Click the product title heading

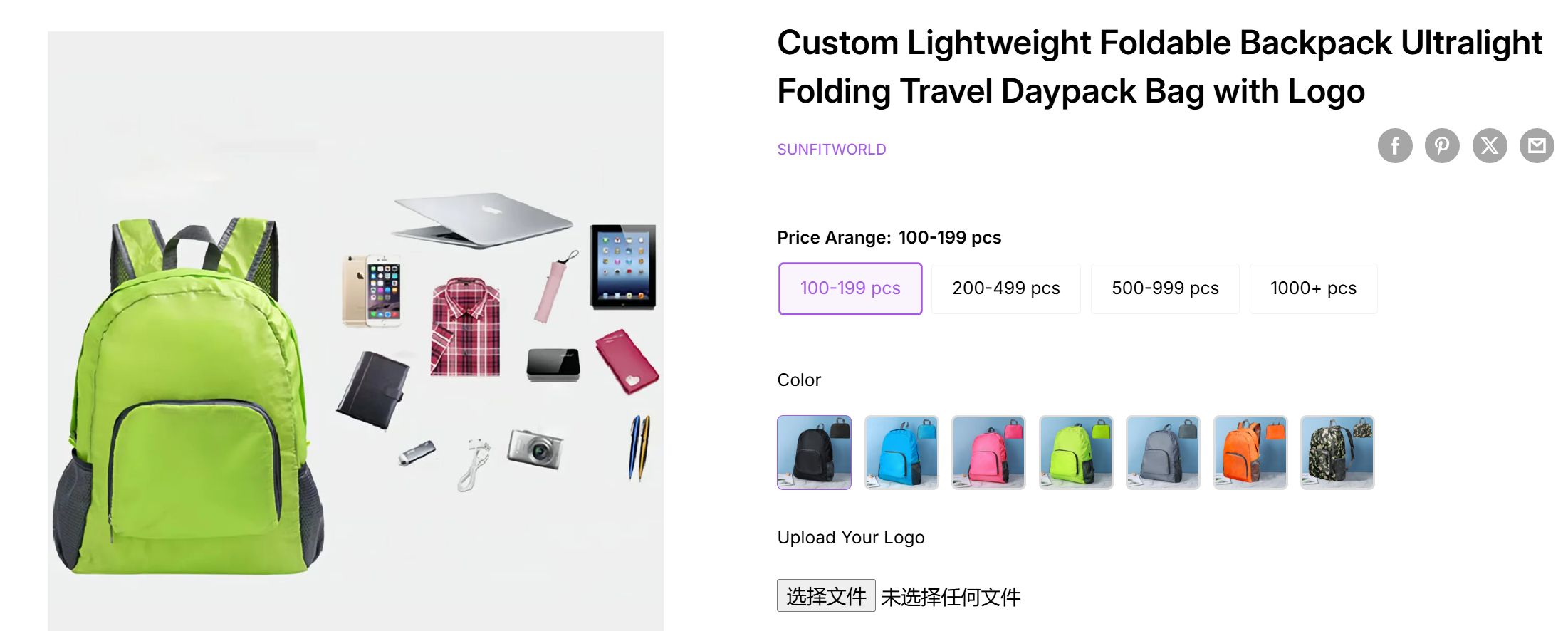1159,67
